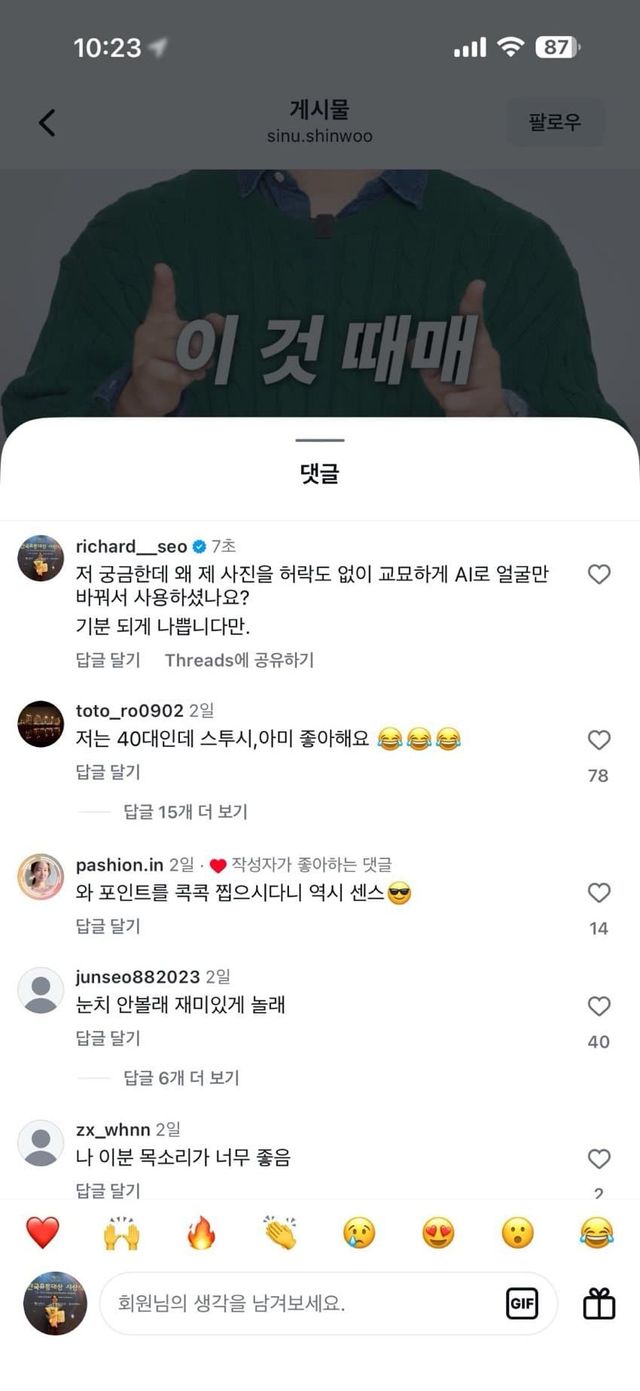Send clapping hands emoji reaction
Viewport: 640px width, 1391px height.
click(x=280, y=1233)
